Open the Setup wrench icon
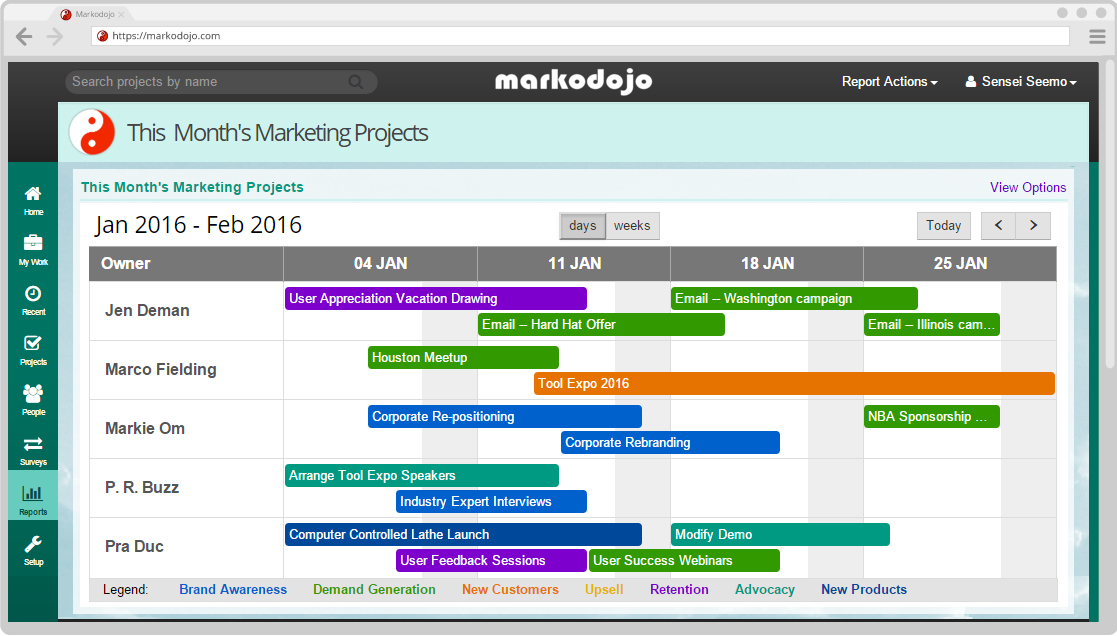The height and width of the screenshot is (636, 1117). [33, 545]
